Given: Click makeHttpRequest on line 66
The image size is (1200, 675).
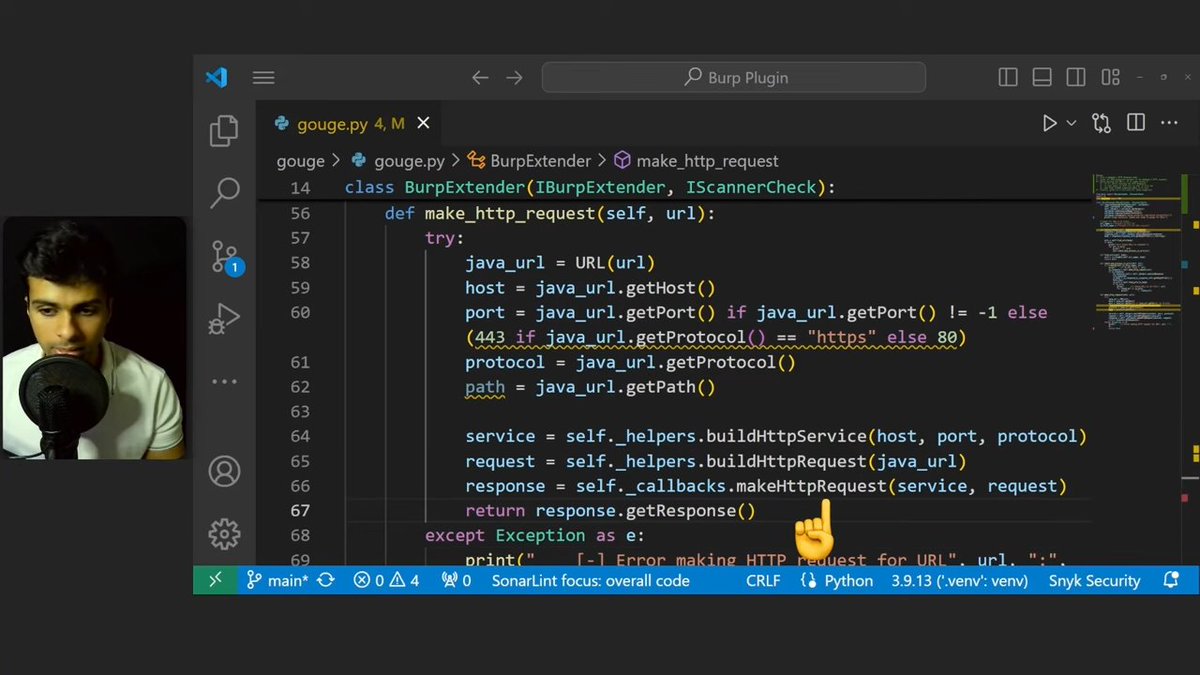Looking at the screenshot, I should pos(811,486).
